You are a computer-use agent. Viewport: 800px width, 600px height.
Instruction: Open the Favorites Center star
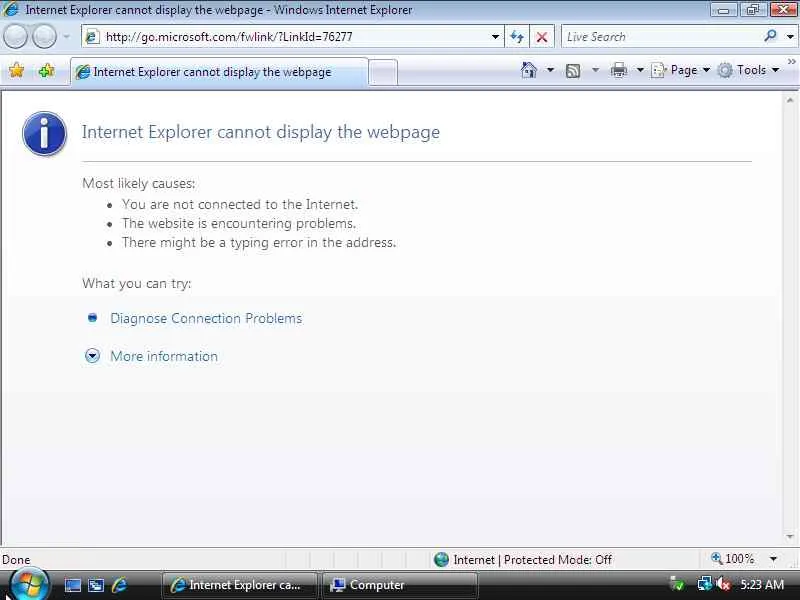[x=17, y=71]
